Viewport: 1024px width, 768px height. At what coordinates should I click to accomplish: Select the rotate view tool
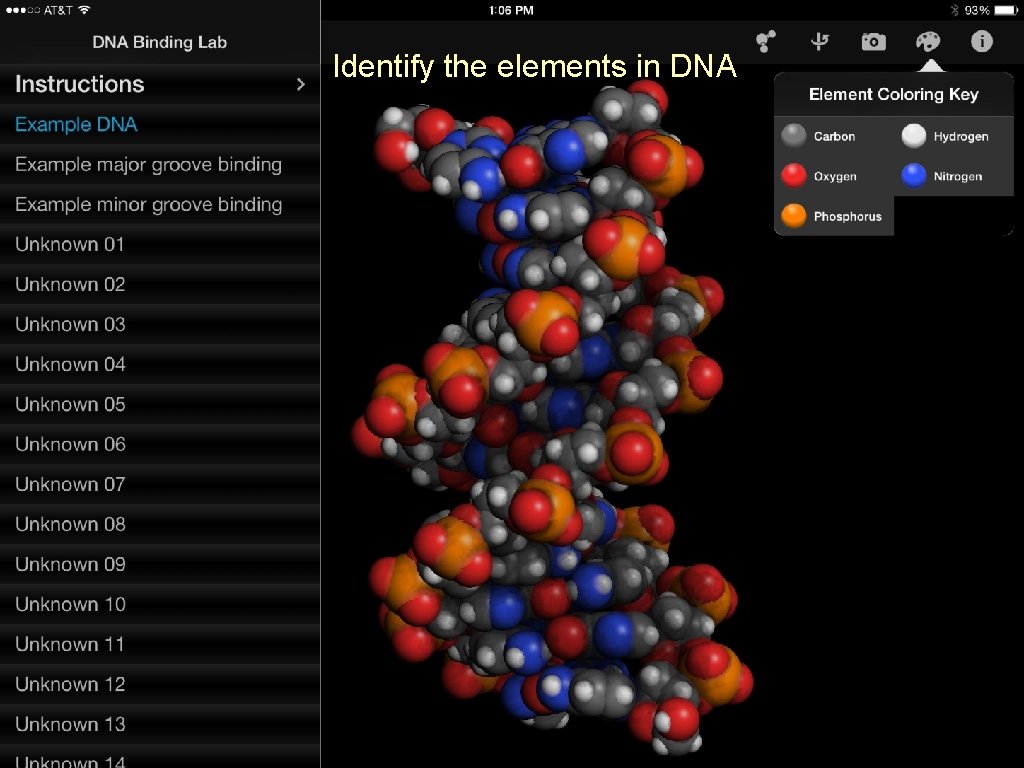click(x=819, y=41)
